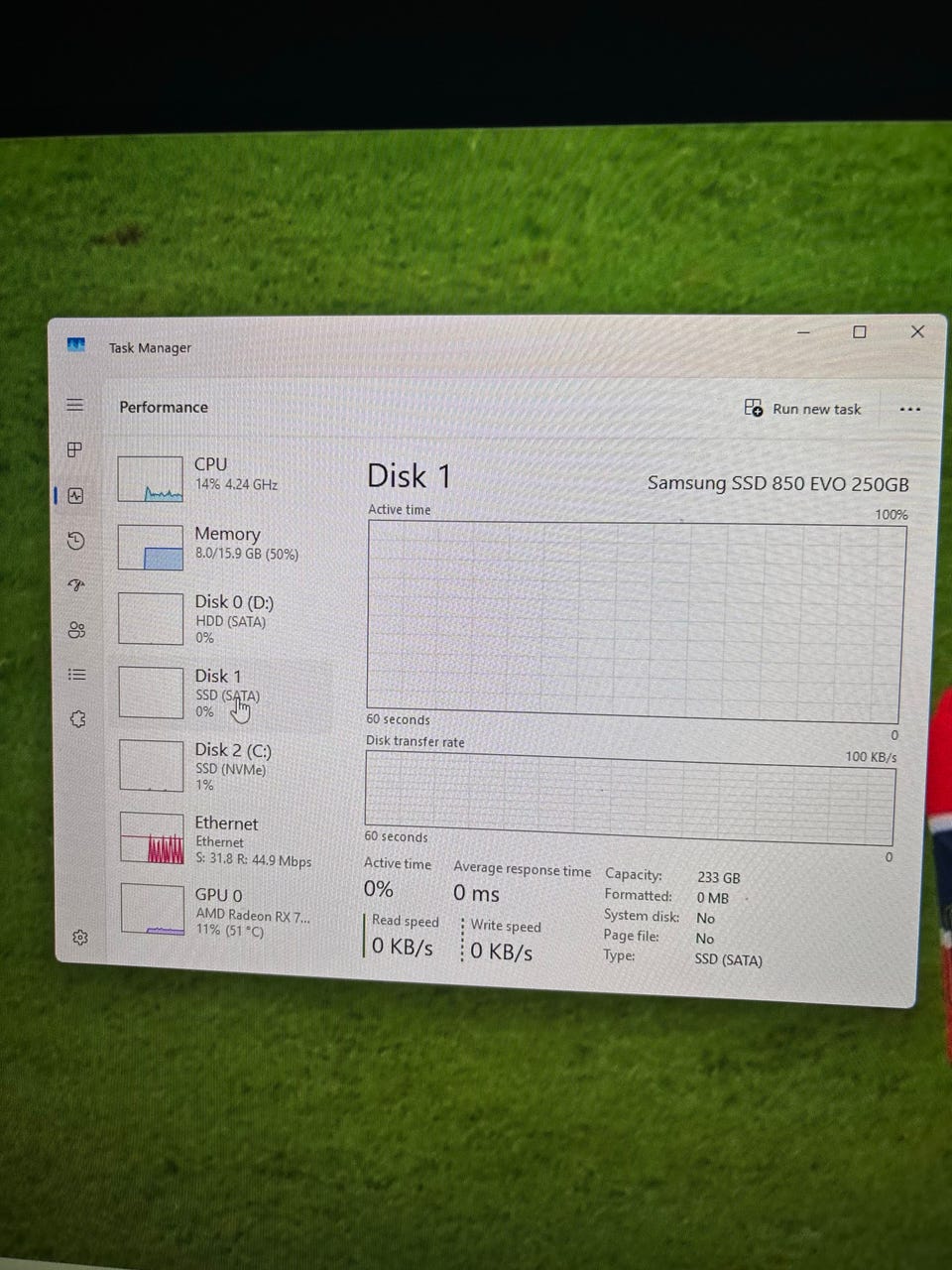Open the Startup apps icon
Screen dimensions: 952x1270
point(76,585)
